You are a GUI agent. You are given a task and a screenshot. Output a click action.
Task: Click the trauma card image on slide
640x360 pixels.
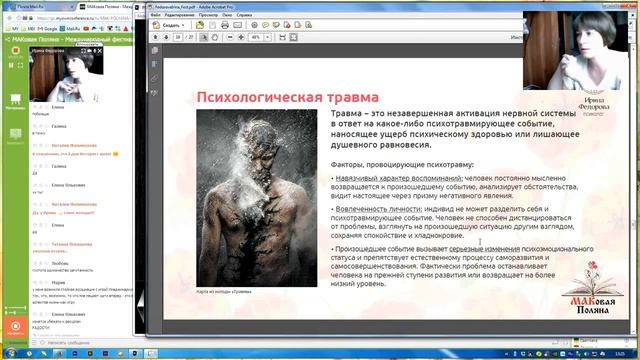pos(257,198)
